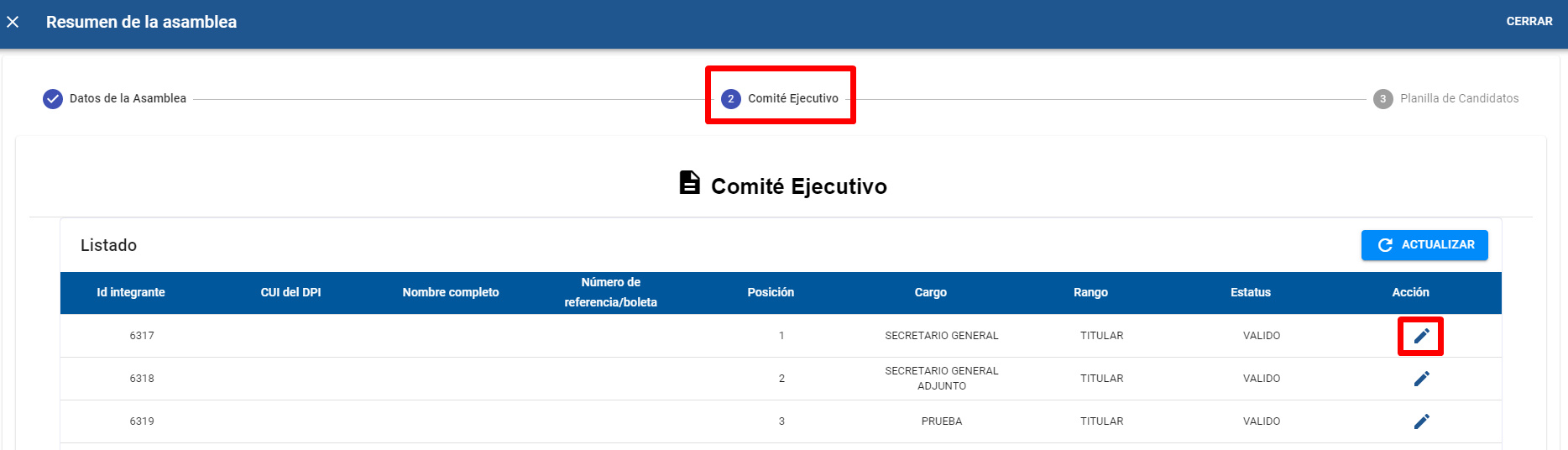Select the Comité Ejecutivo step

(792, 98)
